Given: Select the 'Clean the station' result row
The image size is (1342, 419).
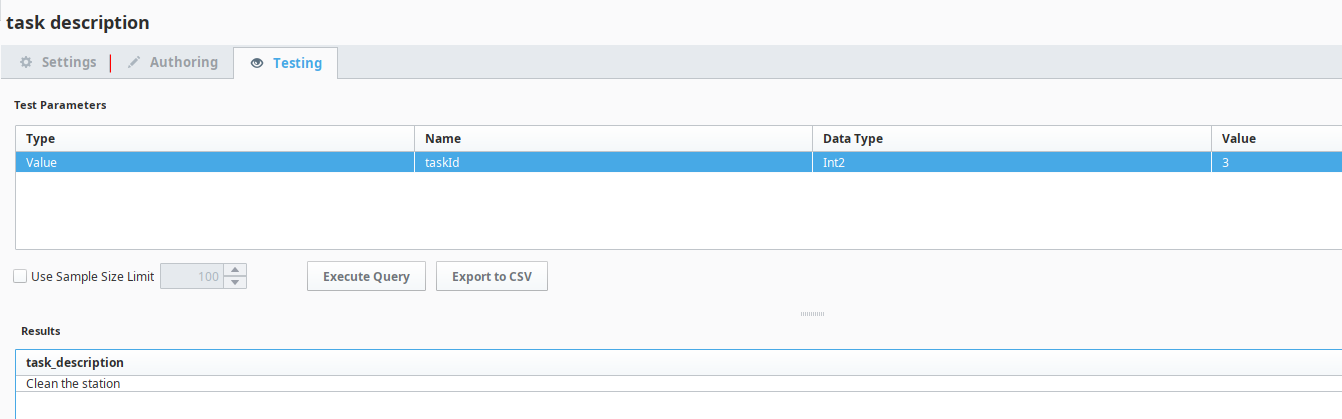Looking at the screenshot, I should click(x=74, y=383).
